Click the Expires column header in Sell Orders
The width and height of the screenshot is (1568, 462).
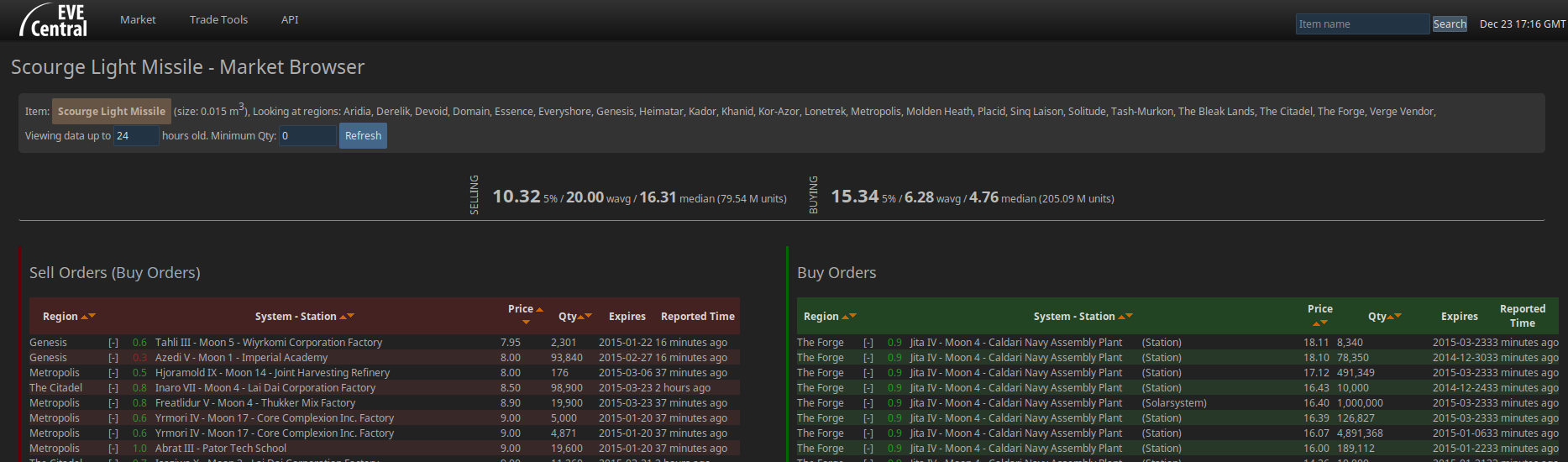point(627,317)
